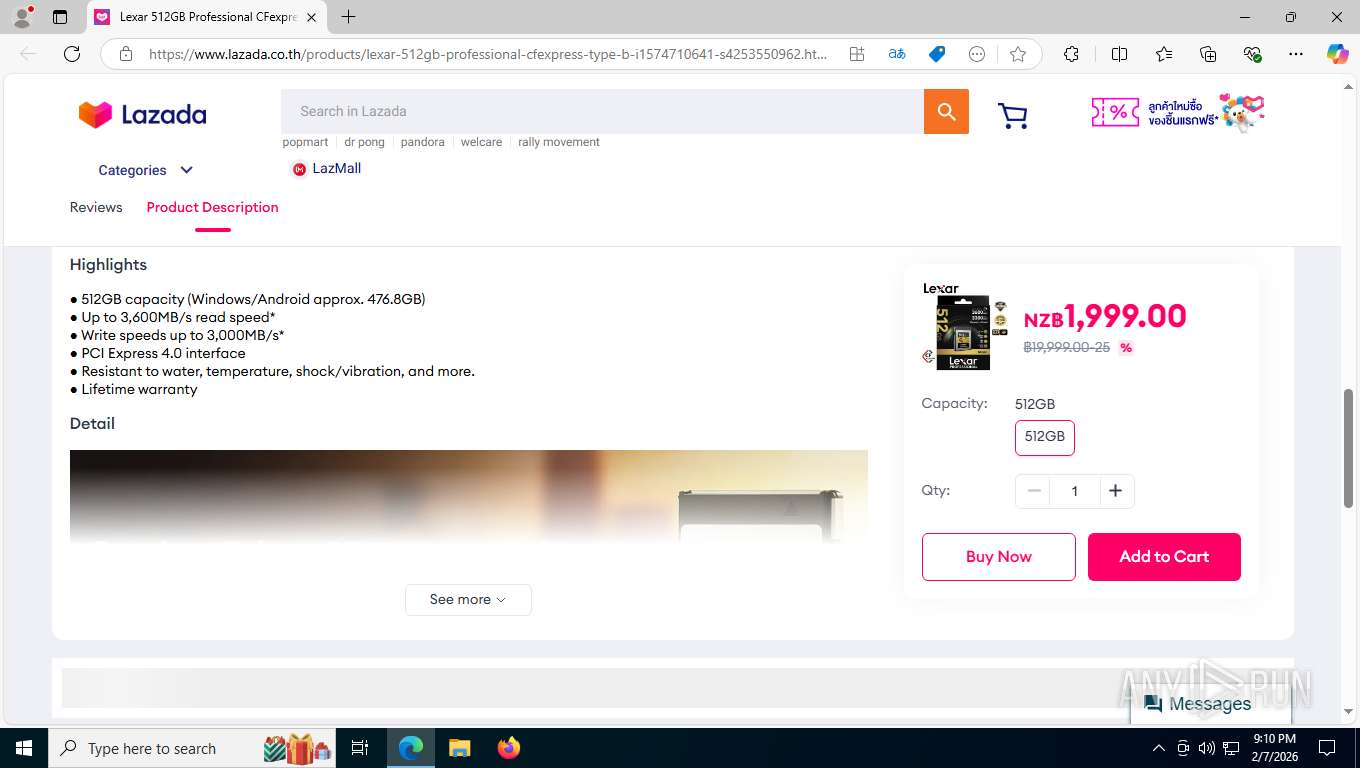Click the Lazada logo
1360x768 pixels.
142,114
